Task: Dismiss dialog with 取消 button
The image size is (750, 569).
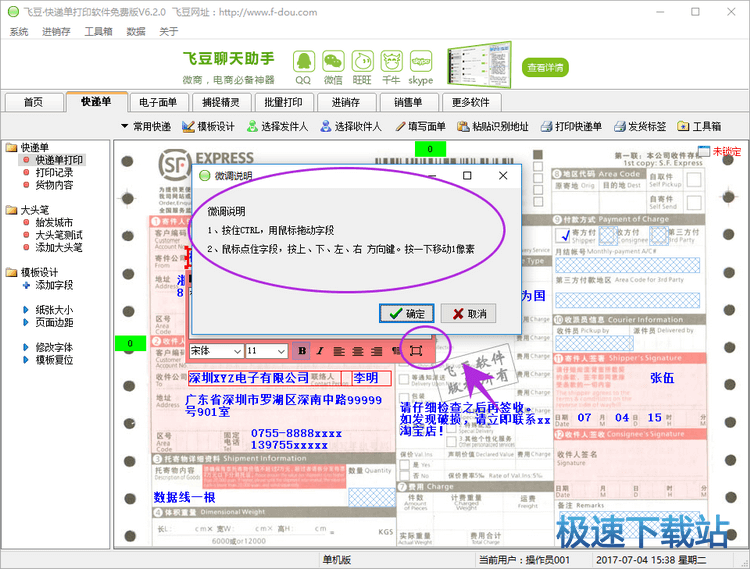Action: click(x=468, y=314)
